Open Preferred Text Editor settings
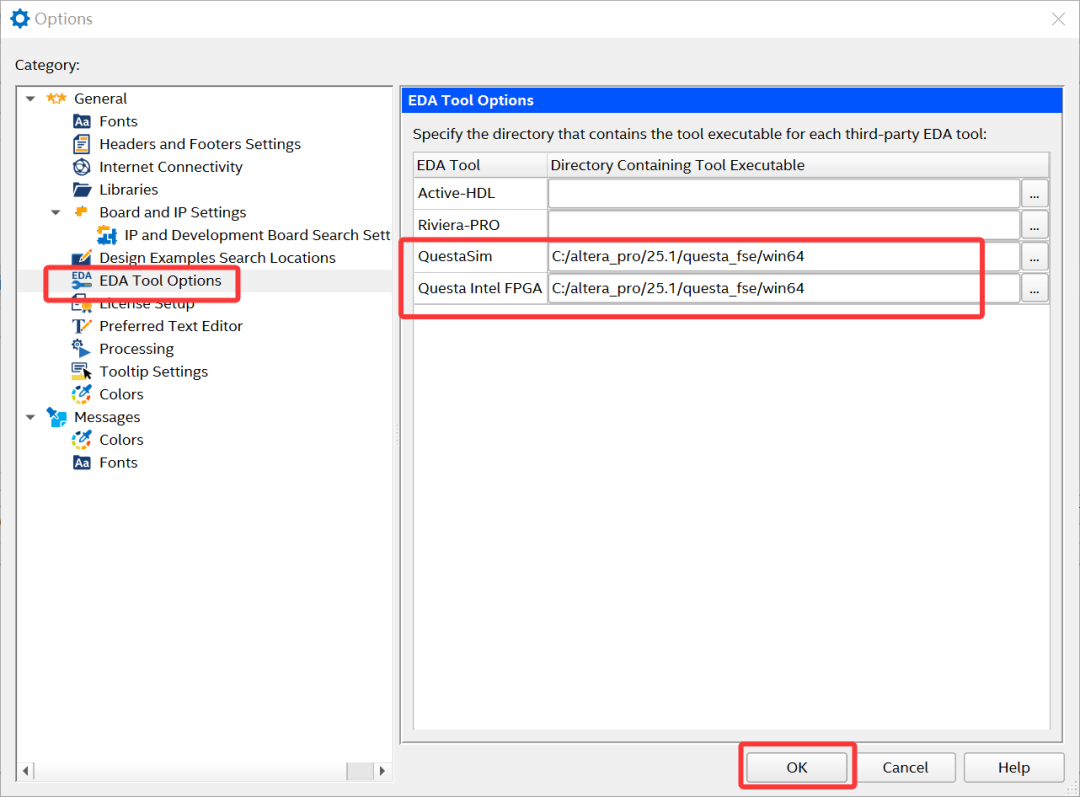The width and height of the screenshot is (1080, 797). tap(171, 326)
